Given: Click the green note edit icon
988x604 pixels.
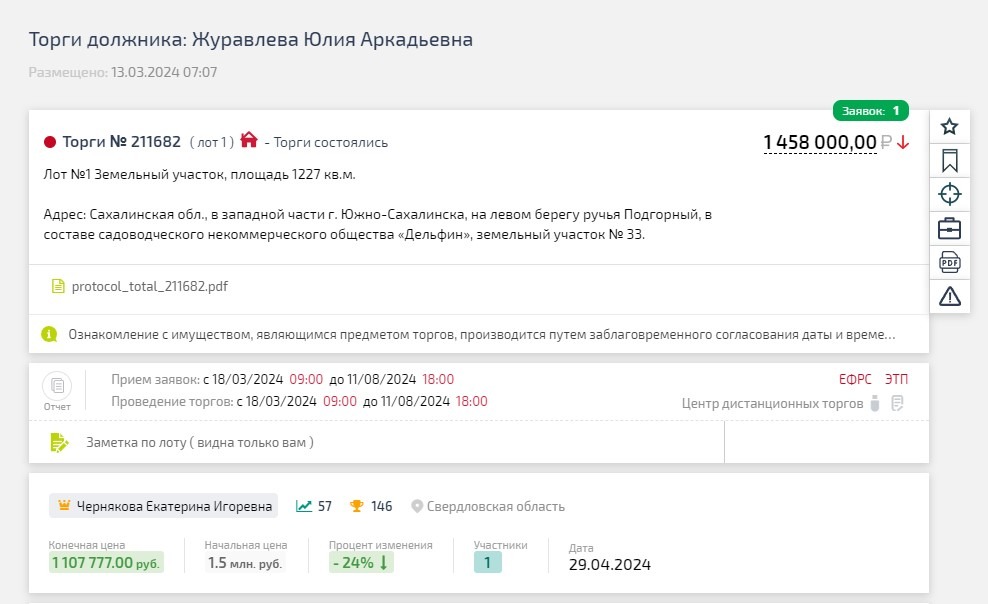Looking at the screenshot, I should (x=59, y=443).
